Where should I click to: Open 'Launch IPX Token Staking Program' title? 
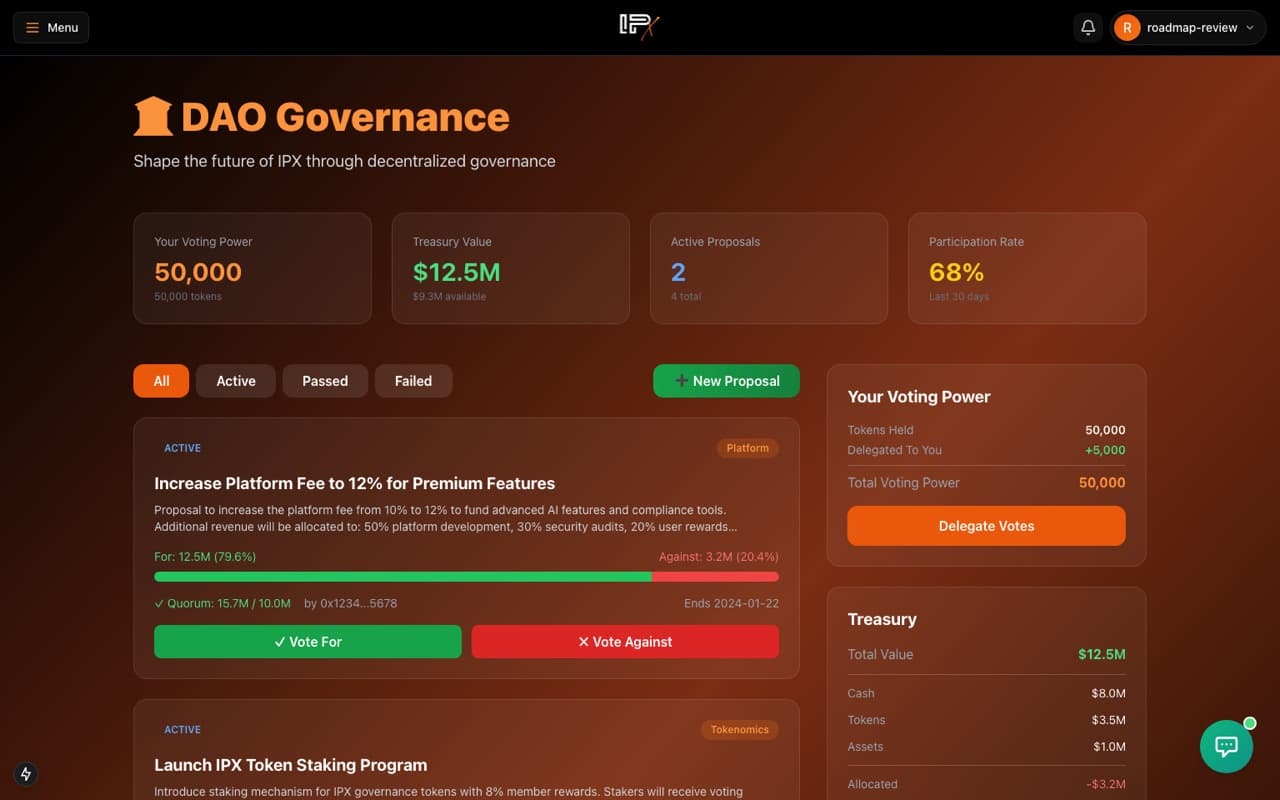(x=290, y=765)
